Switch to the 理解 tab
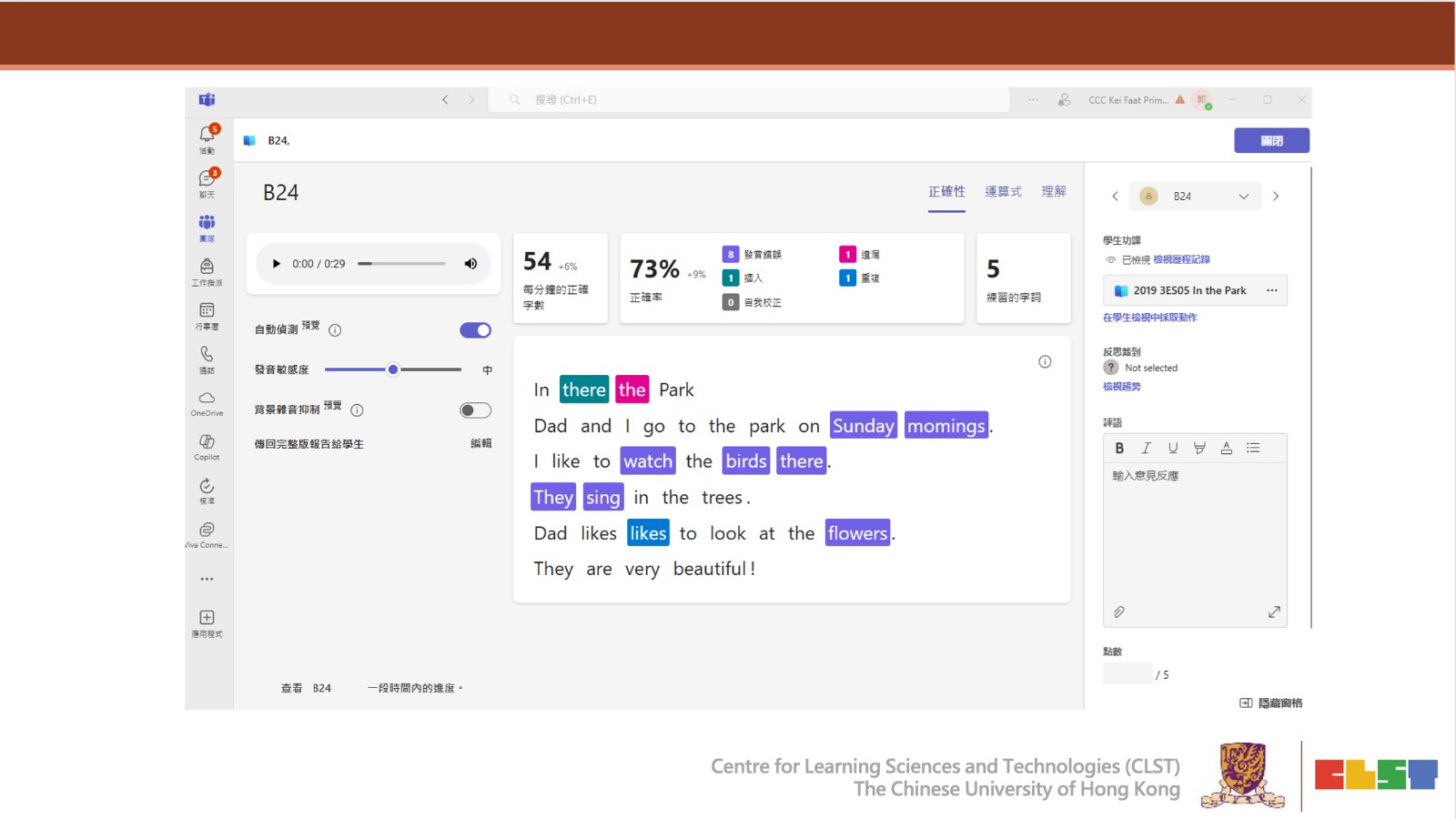The width and height of the screenshot is (1456, 819). (1054, 192)
